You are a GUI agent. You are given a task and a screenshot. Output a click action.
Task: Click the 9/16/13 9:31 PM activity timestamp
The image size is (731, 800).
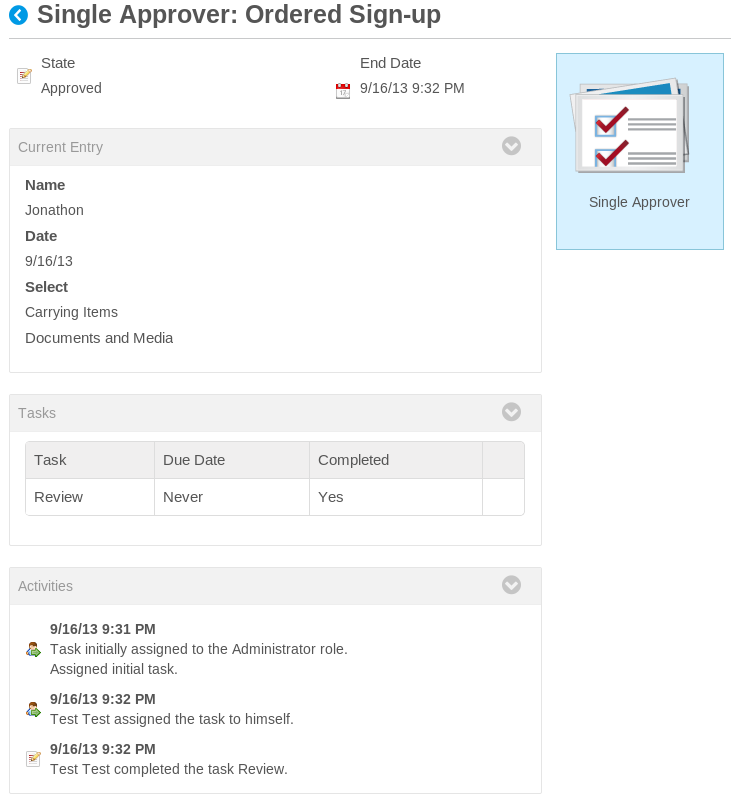103,629
